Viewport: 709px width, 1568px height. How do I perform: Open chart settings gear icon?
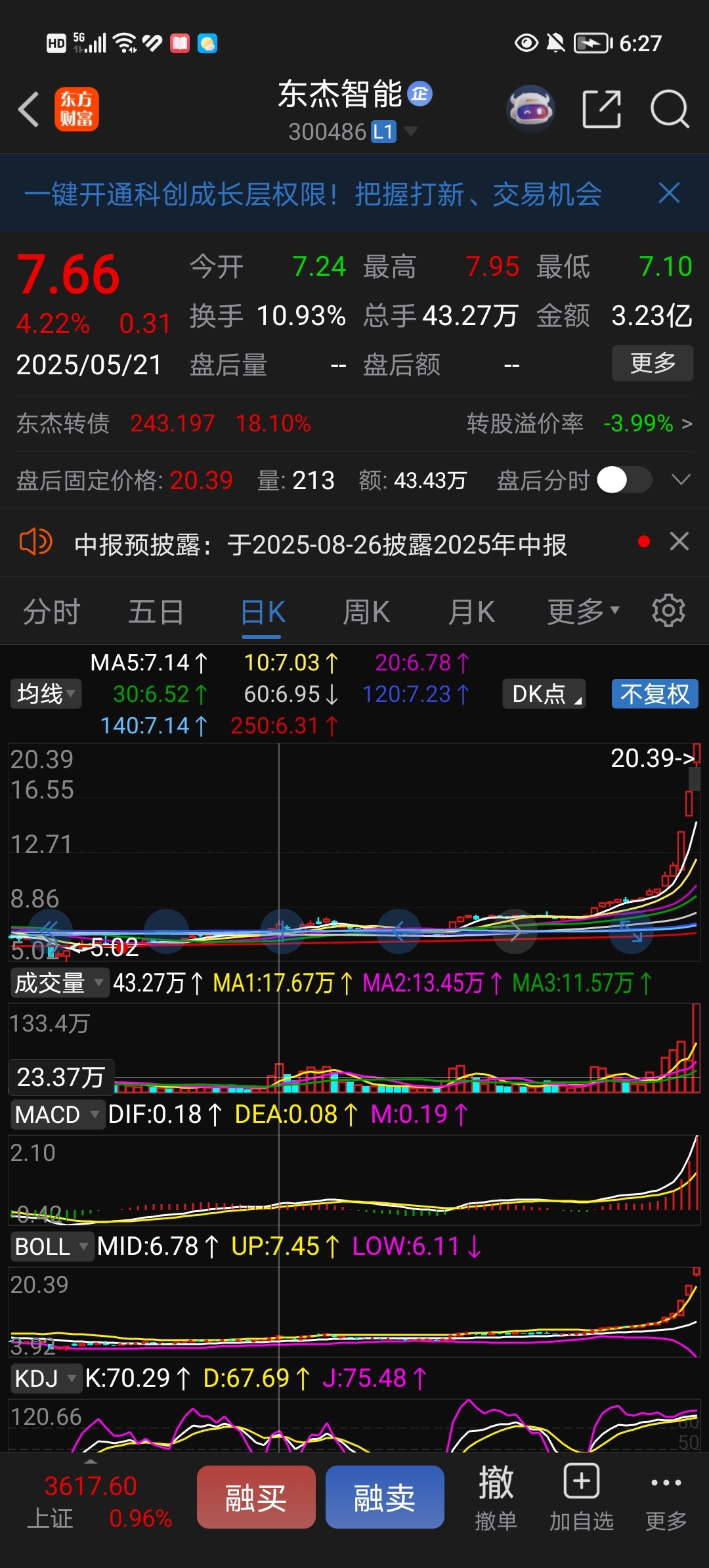pos(668,611)
